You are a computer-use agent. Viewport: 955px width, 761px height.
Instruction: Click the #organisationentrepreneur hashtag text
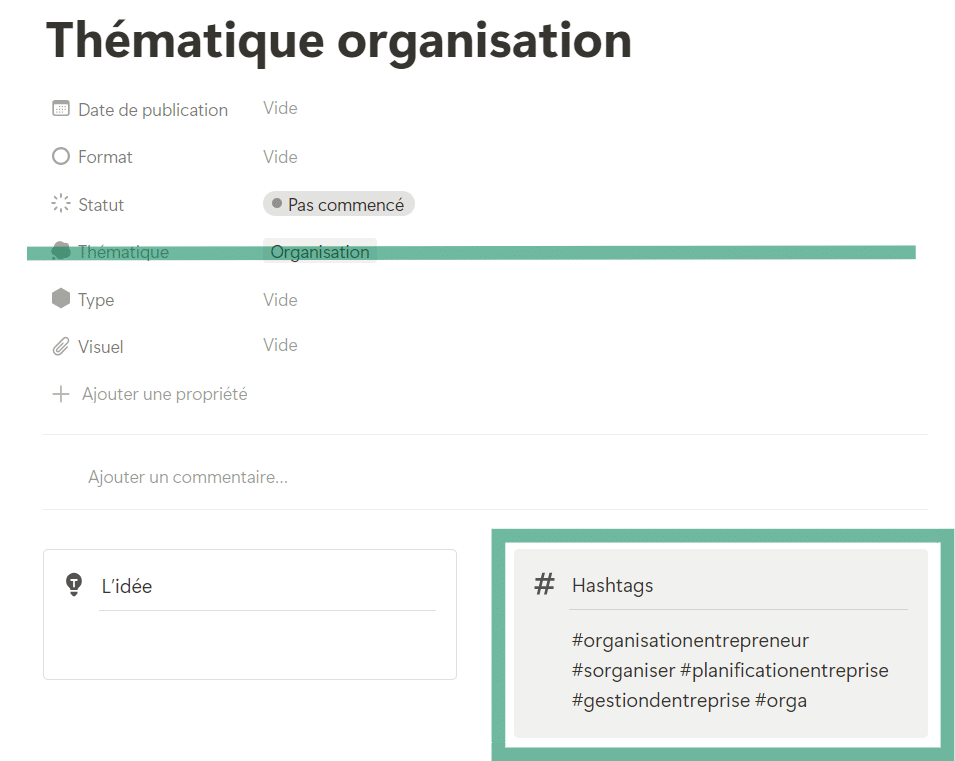click(690, 640)
